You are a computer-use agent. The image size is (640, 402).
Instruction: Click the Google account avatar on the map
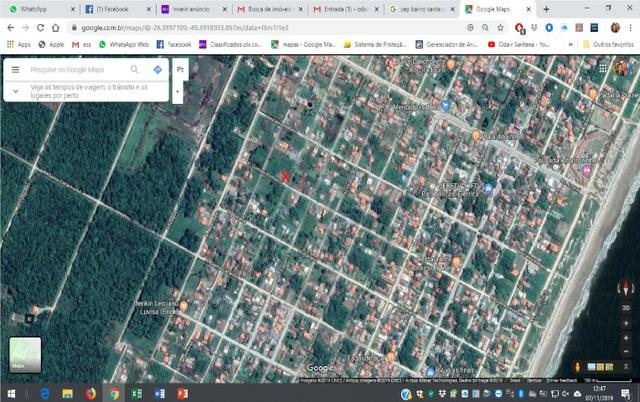tap(622, 68)
